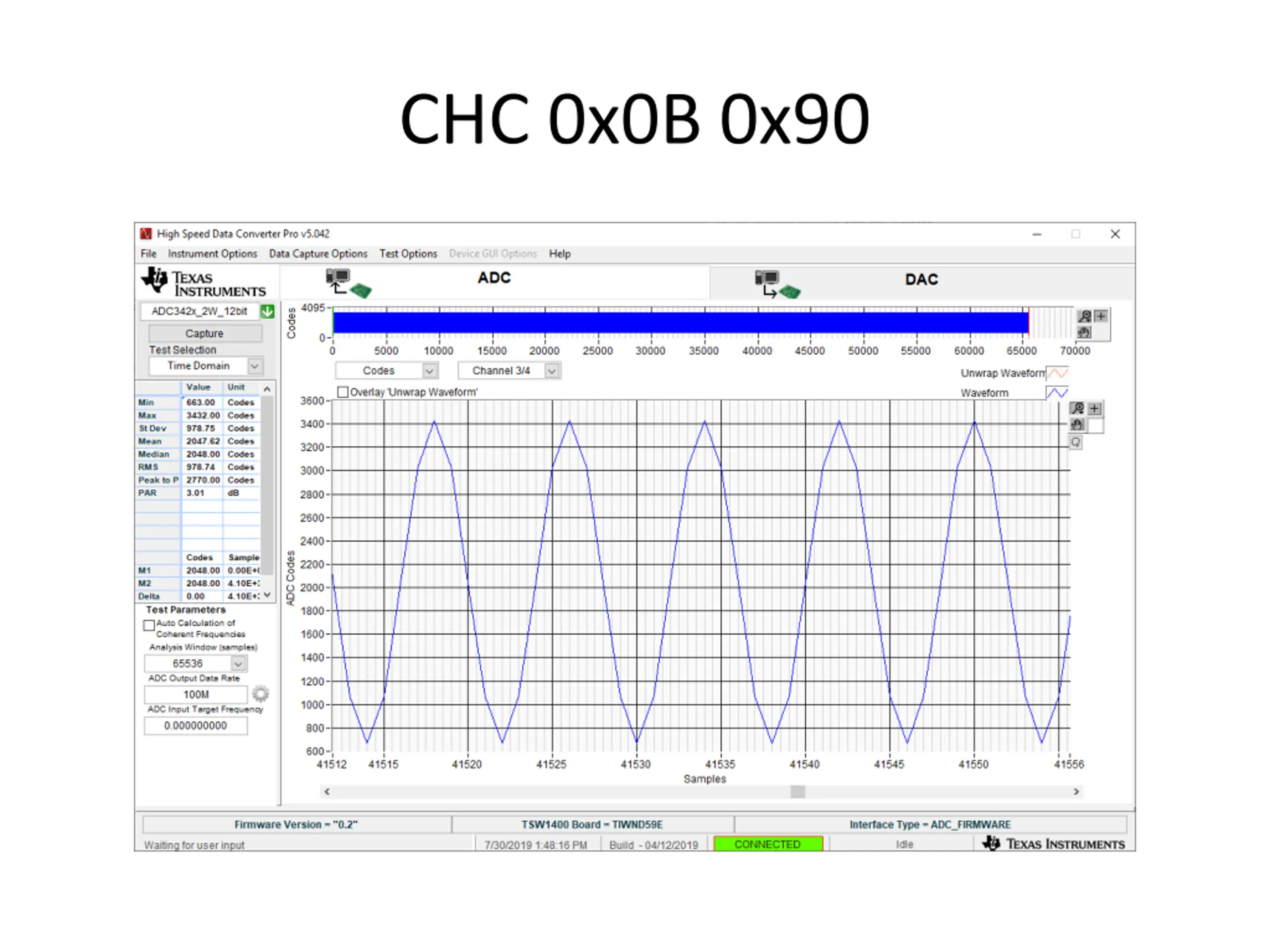Click the blue overview waveform bar
1270x952 pixels.
tap(680, 322)
